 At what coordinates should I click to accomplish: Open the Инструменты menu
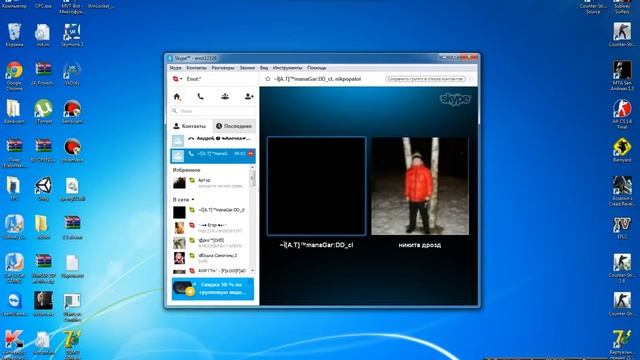point(287,68)
